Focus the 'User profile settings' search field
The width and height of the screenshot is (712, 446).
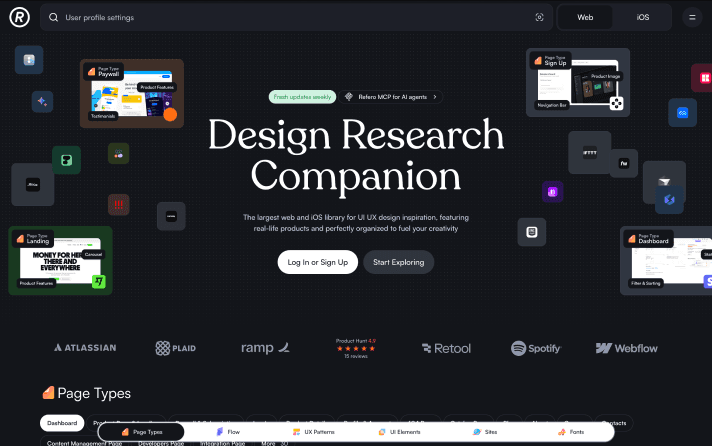[296, 17]
